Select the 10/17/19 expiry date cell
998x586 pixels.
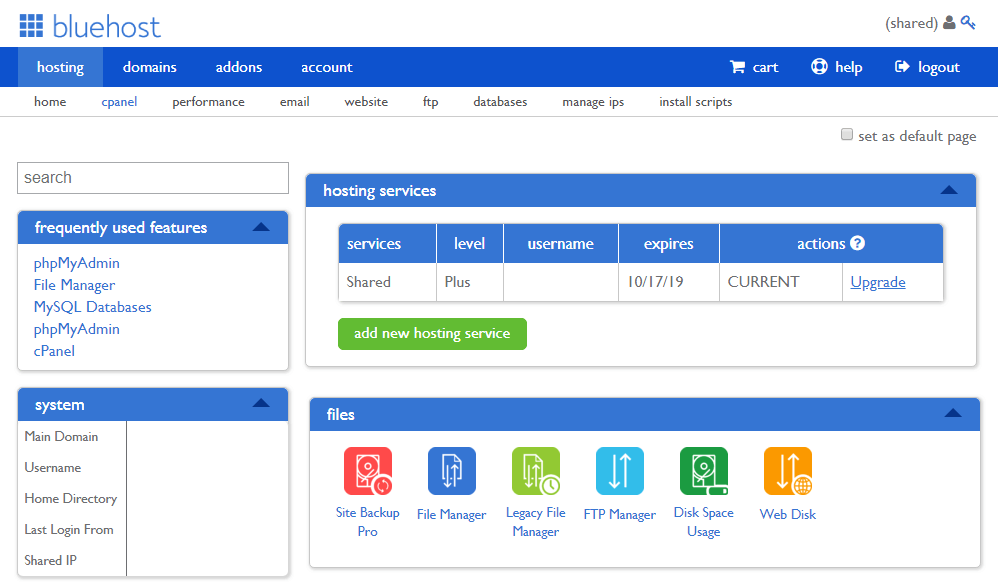(x=668, y=282)
